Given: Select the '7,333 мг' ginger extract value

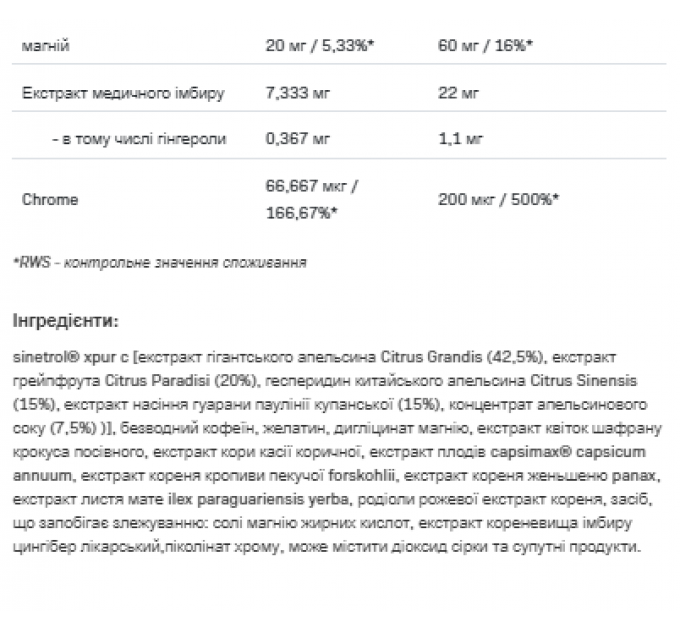Looking at the screenshot, I should (298, 93).
